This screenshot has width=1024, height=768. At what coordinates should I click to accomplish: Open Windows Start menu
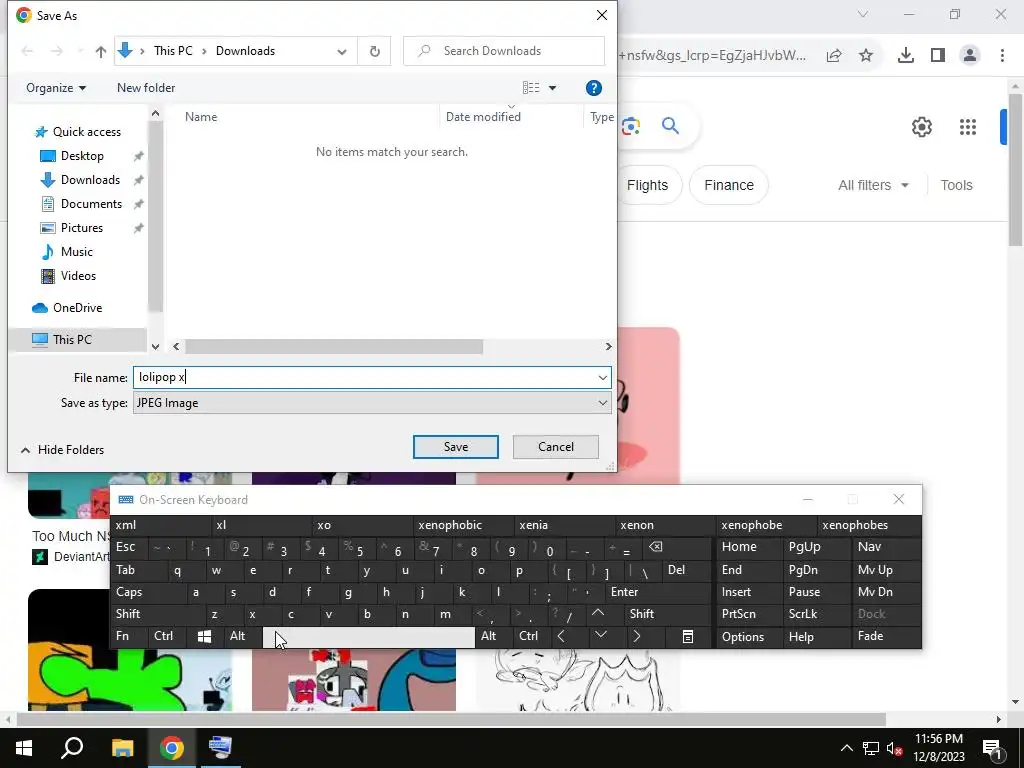point(24,748)
